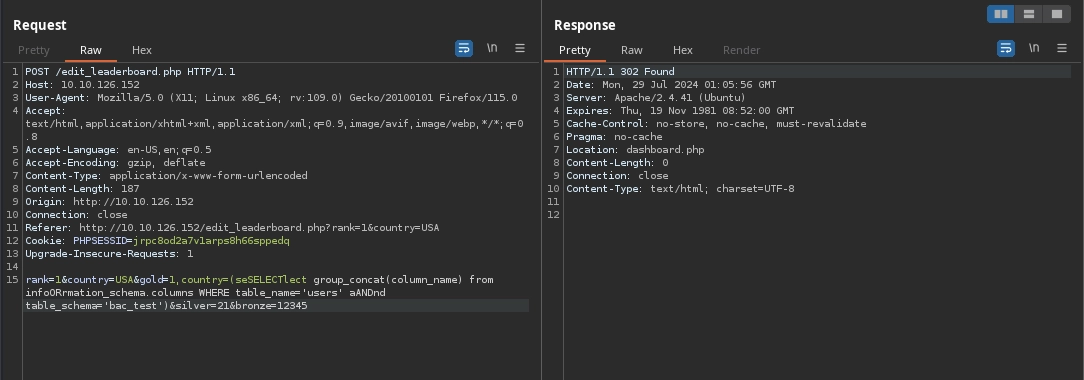Click the Accept-Language header line
This screenshot has width=1084, height=380.
[118, 149]
